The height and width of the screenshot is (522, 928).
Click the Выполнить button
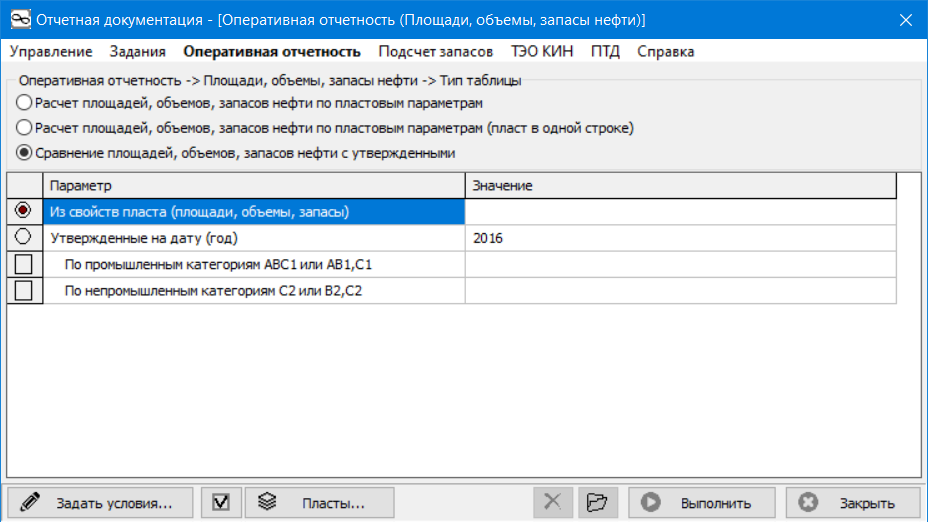(x=702, y=502)
